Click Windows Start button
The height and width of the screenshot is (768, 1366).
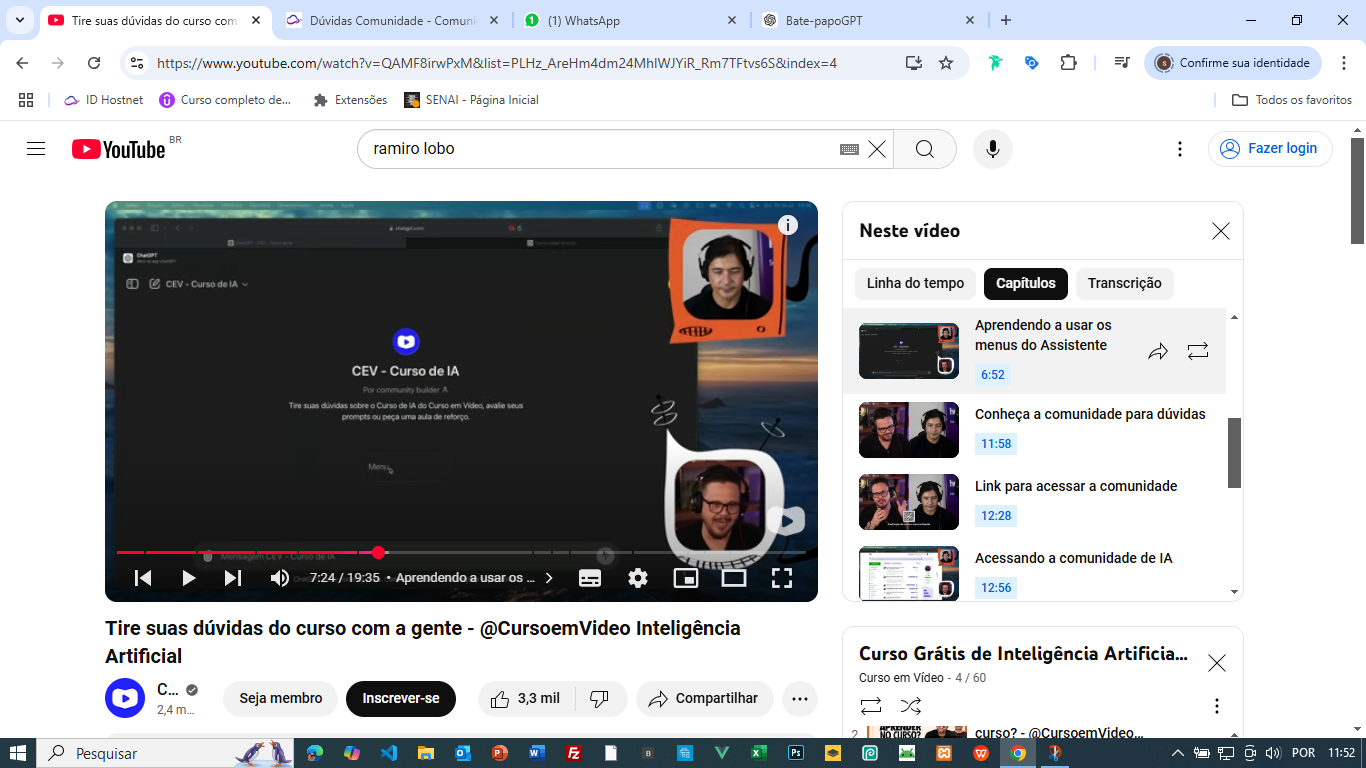(x=18, y=753)
